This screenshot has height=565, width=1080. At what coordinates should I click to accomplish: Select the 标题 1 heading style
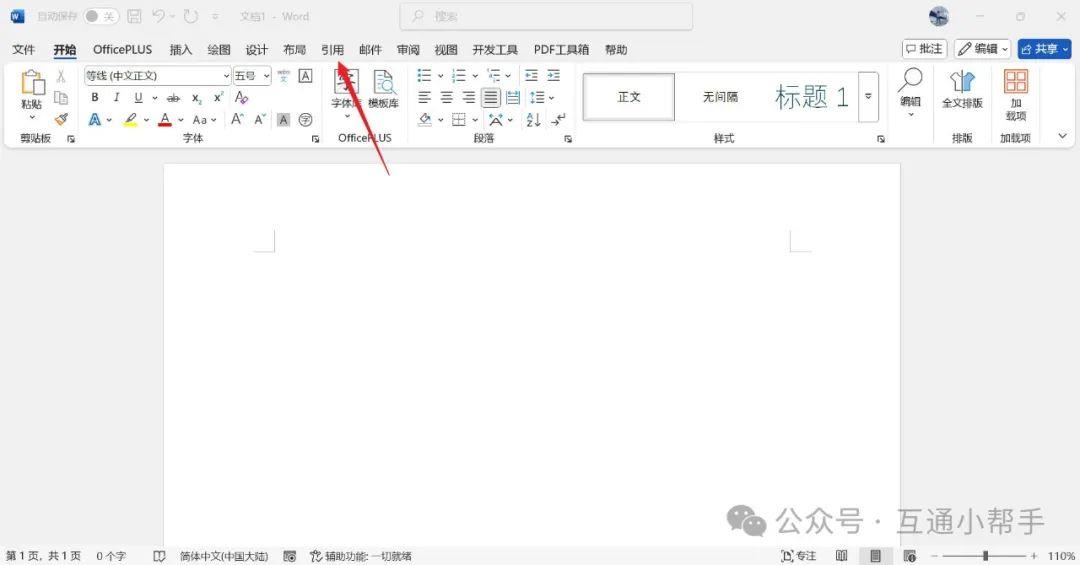point(811,97)
